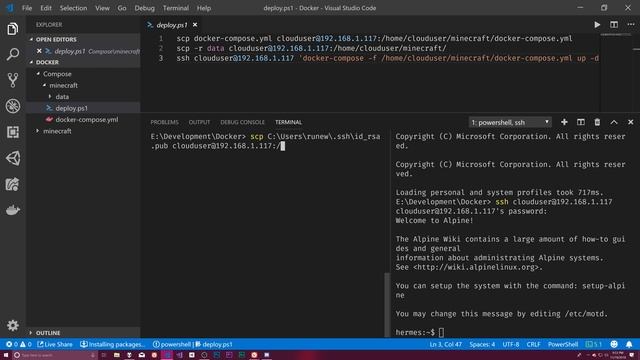Click the Windows Start button
This screenshot has width=640, height=360.
6,355
